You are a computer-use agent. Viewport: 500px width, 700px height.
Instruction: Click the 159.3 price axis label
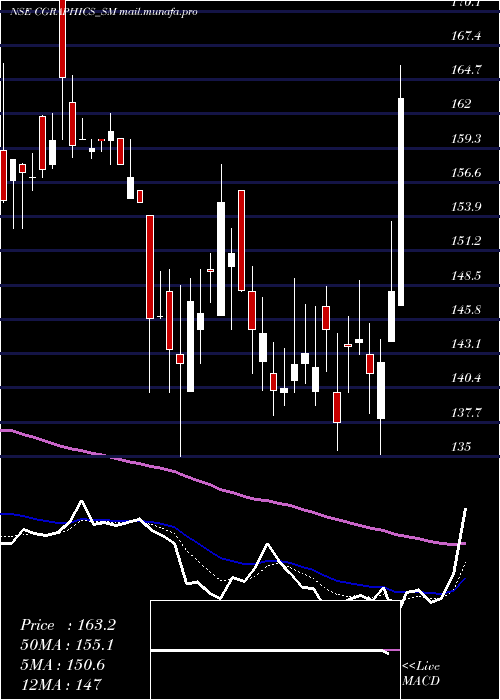tap(467, 138)
